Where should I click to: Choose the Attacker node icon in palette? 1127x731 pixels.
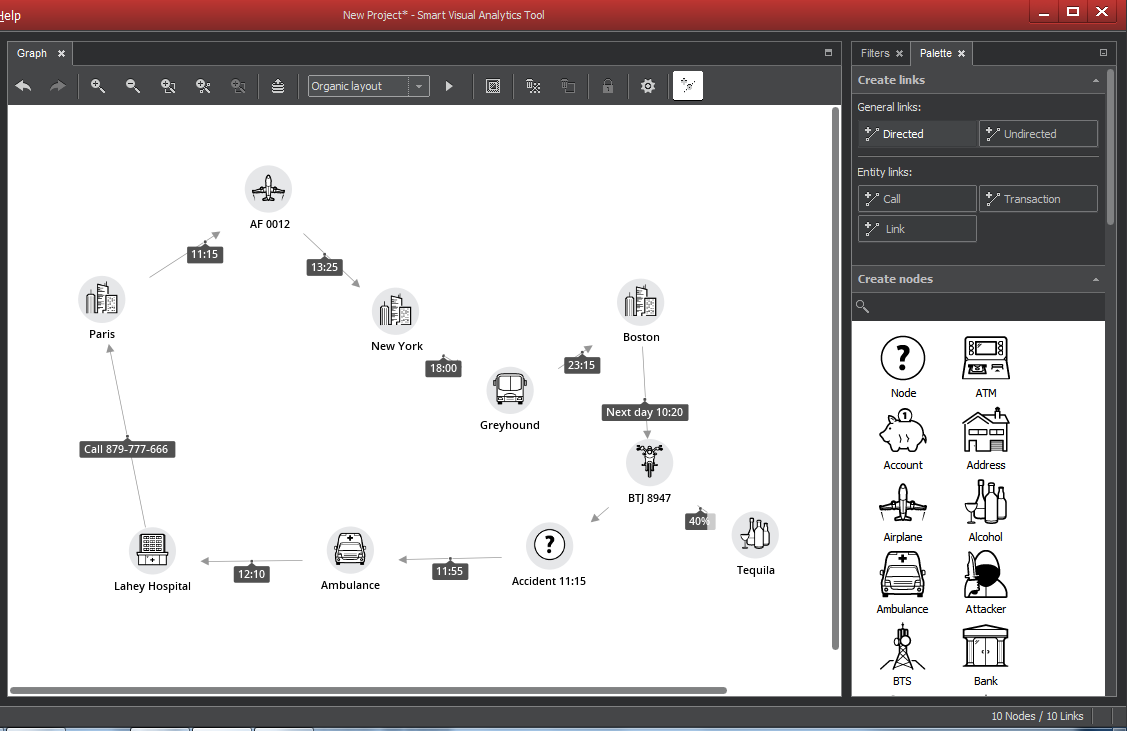click(x=985, y=575)
